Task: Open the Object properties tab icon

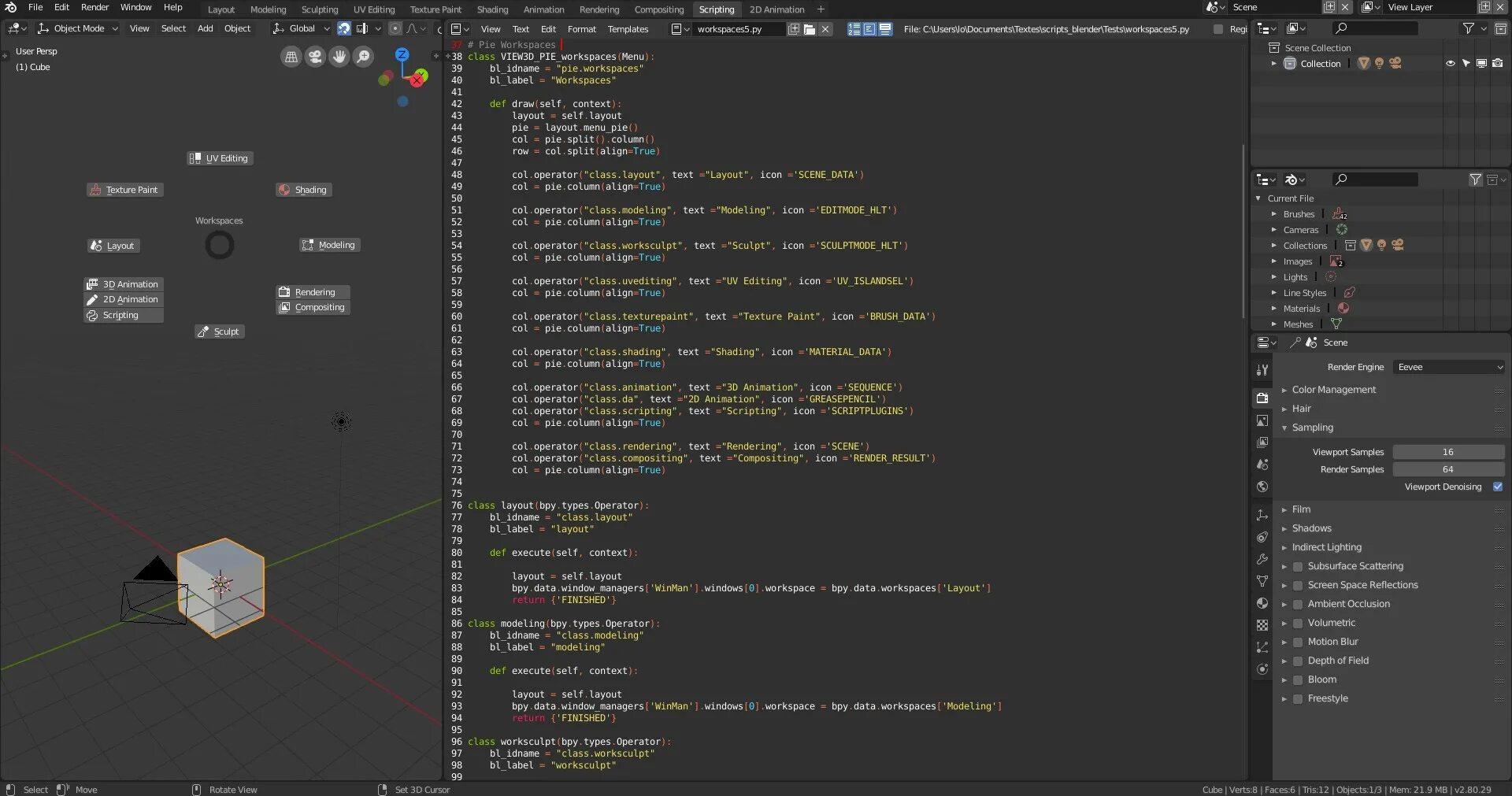Action: click(1262, 515)
